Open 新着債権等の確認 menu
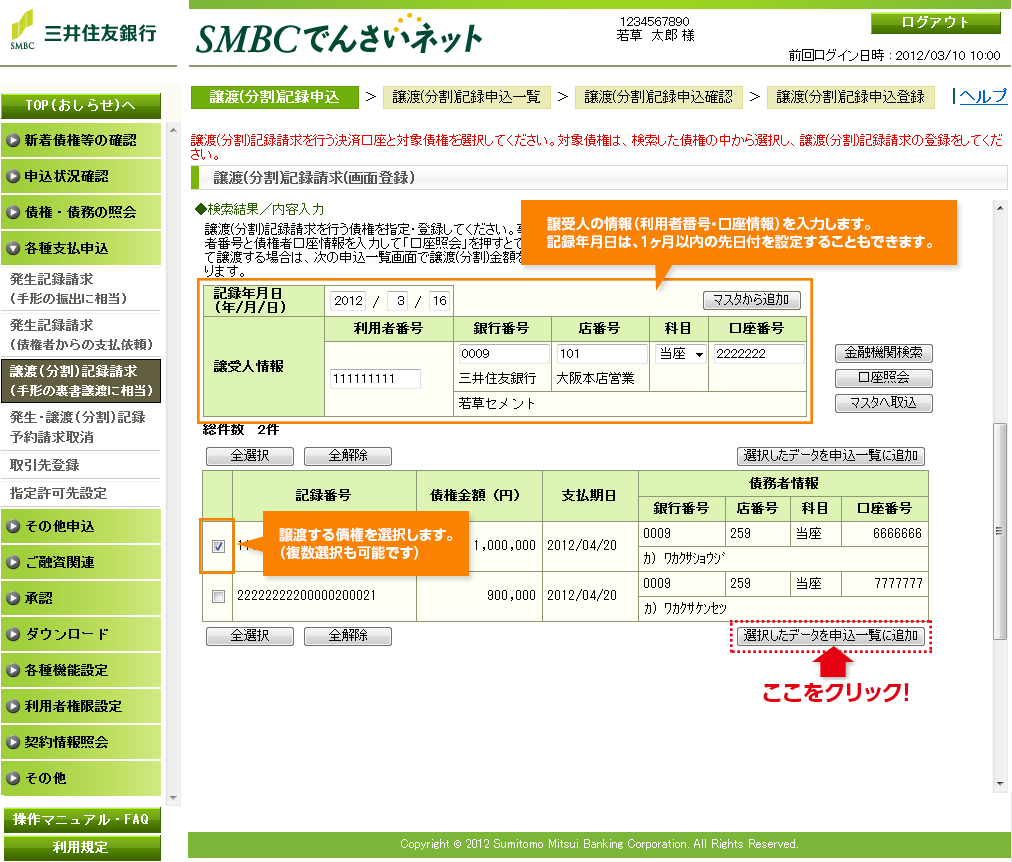Viewport: 1012px width, 862px height. pyautogui.click(x=81, y=140)
